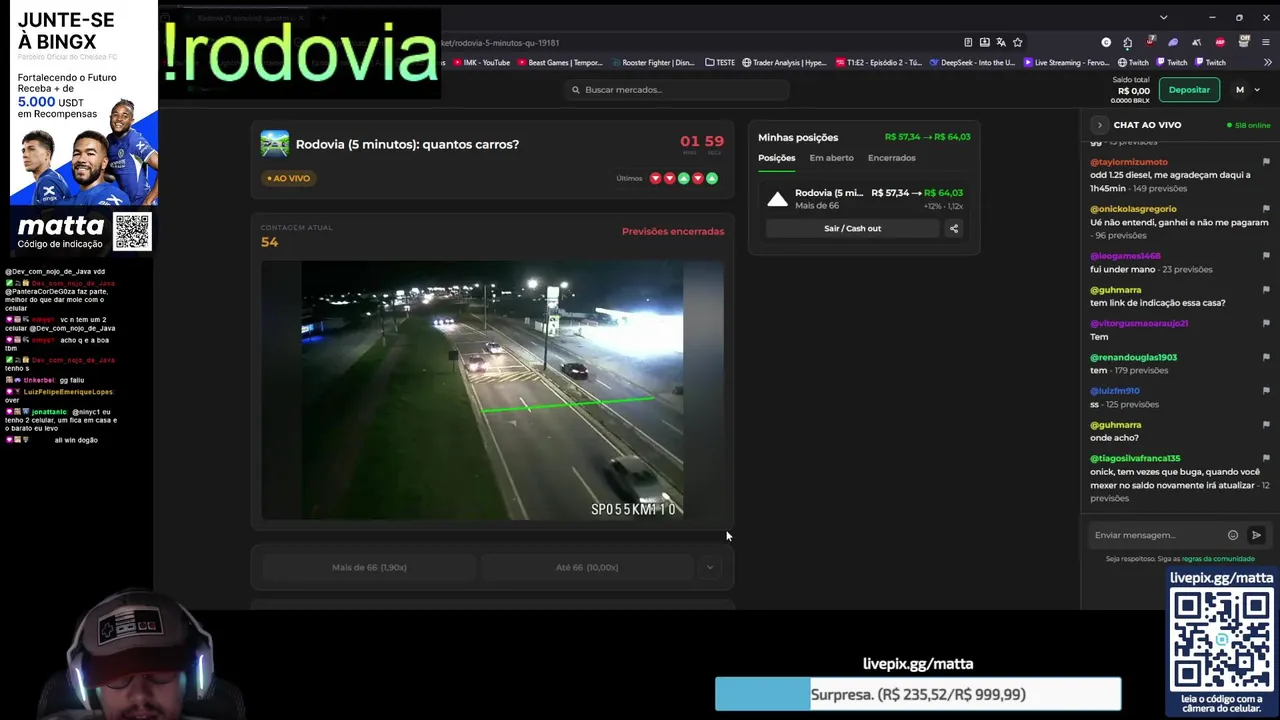
Task: Click username @taylormizumoto in chat
Action: 1129,162
